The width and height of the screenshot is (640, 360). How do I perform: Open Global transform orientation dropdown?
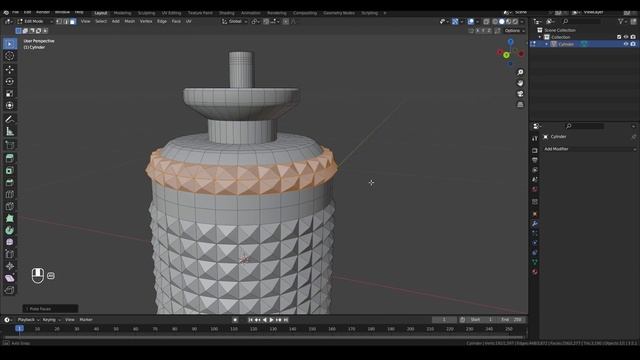[235, 21]
